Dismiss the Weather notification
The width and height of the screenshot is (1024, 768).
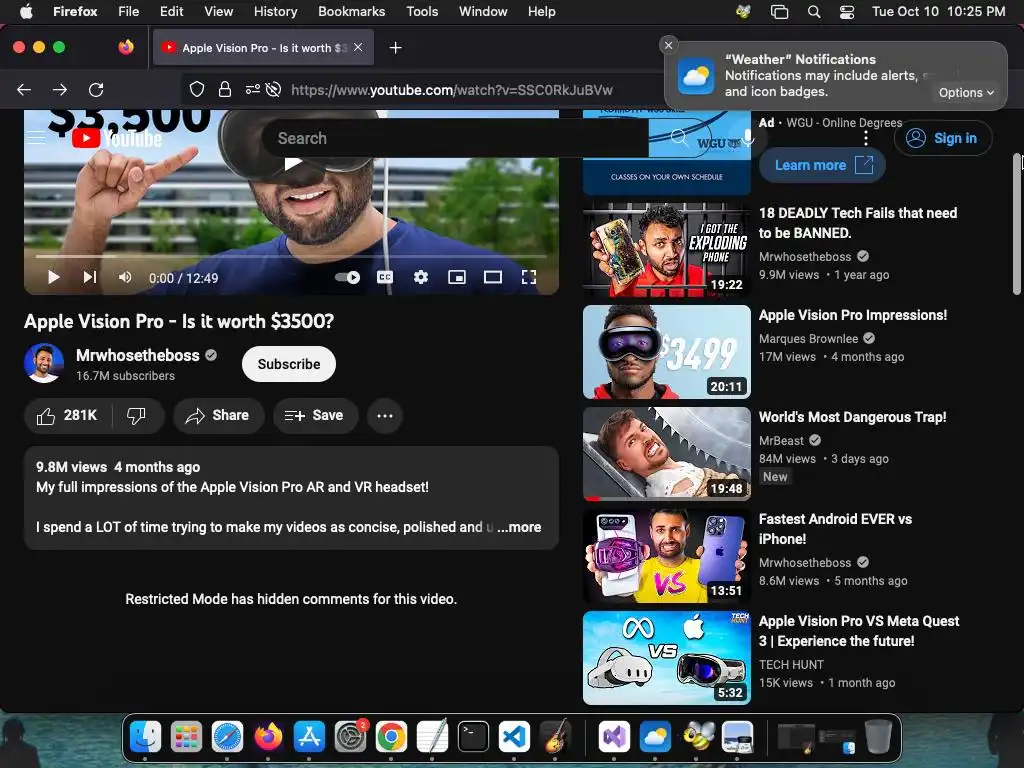pyautogui.click(x=668, y=45)
